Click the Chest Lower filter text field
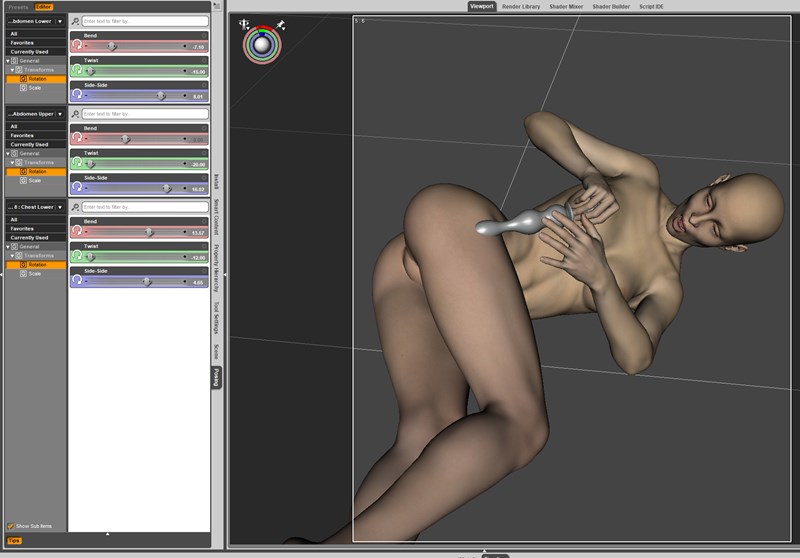The width and height of the screenshot is (800, 558). (x=145, y=207)
